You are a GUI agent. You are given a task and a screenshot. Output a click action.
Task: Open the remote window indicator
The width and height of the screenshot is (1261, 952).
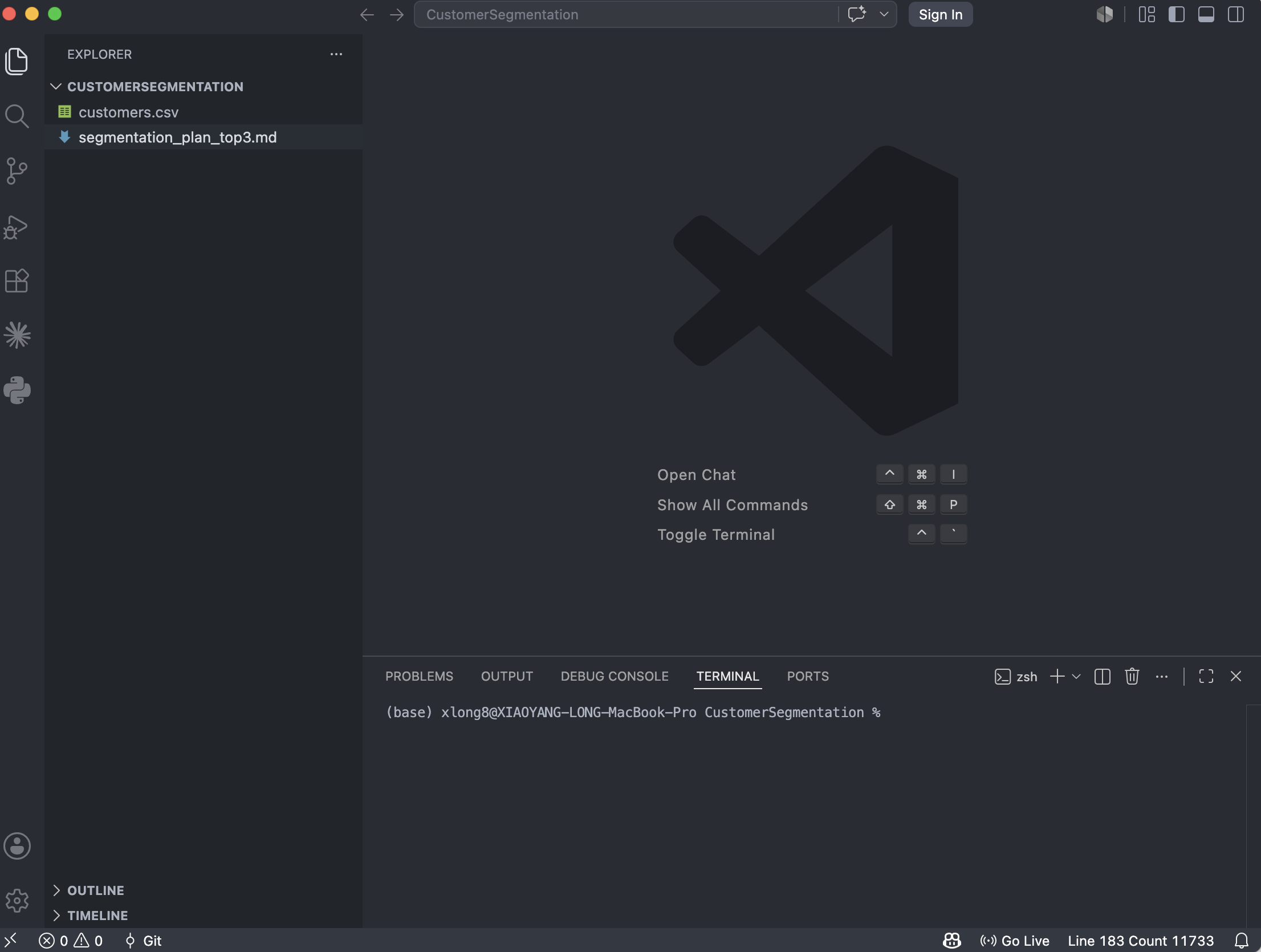click(11, 941)
